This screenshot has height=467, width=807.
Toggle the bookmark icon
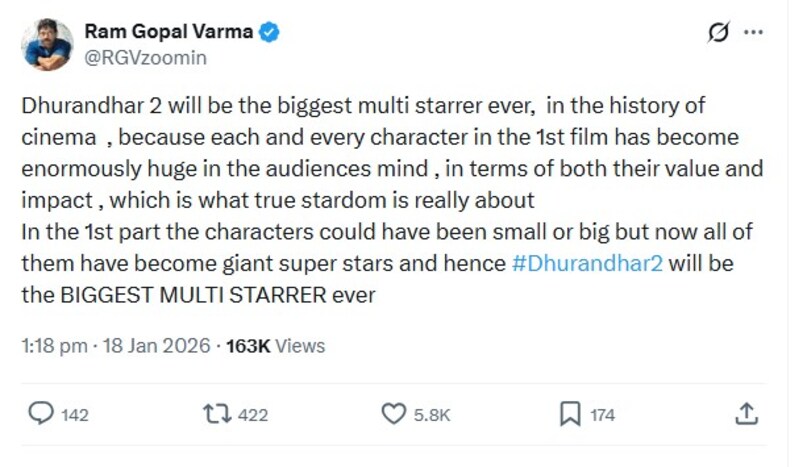pos(570,414)
